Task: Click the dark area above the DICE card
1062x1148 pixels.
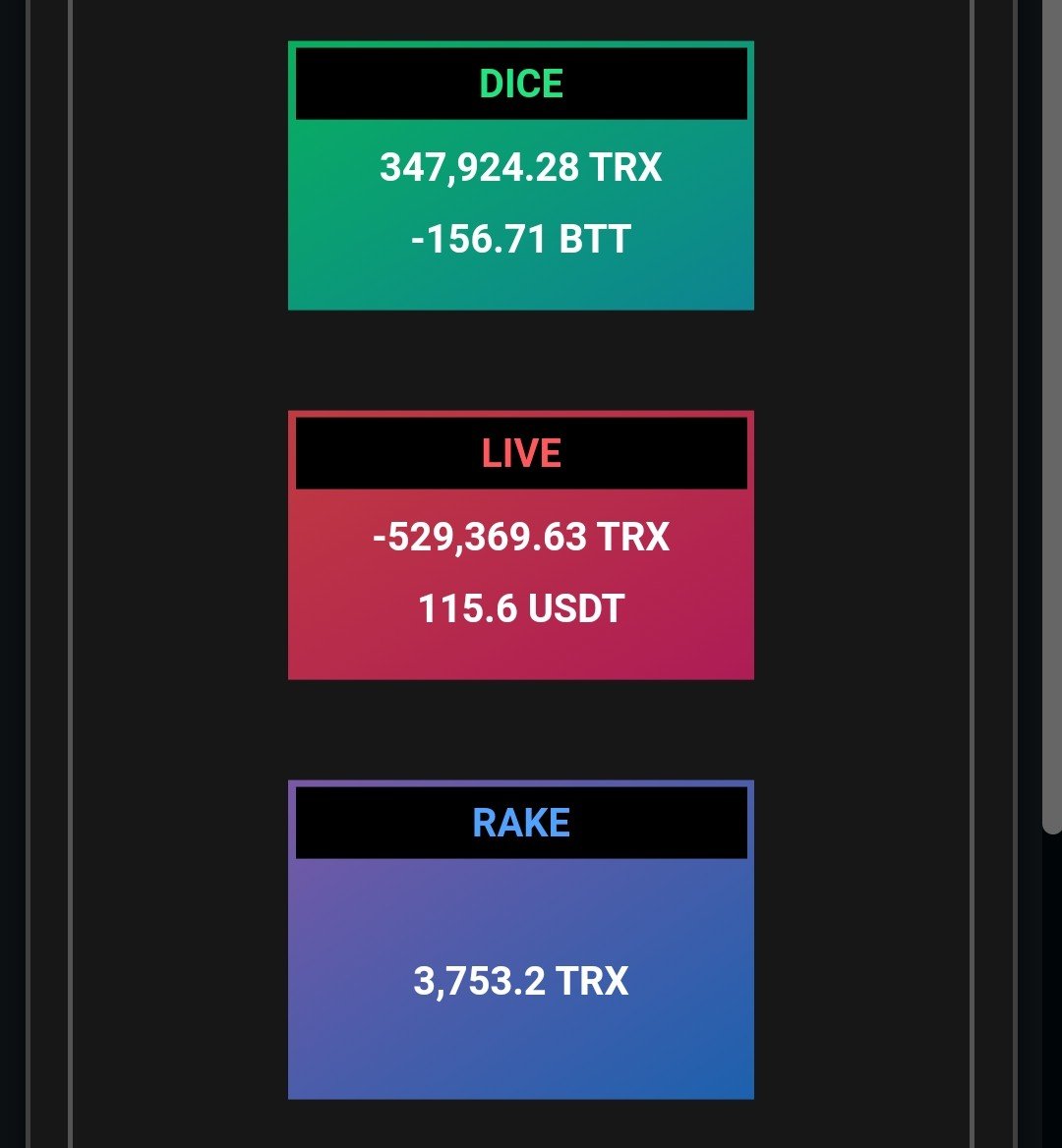Action: point(521,20)
